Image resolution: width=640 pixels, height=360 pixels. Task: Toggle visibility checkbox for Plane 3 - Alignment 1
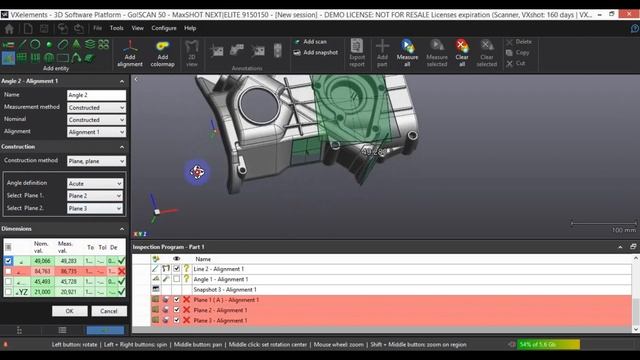(x=176, y=320)
